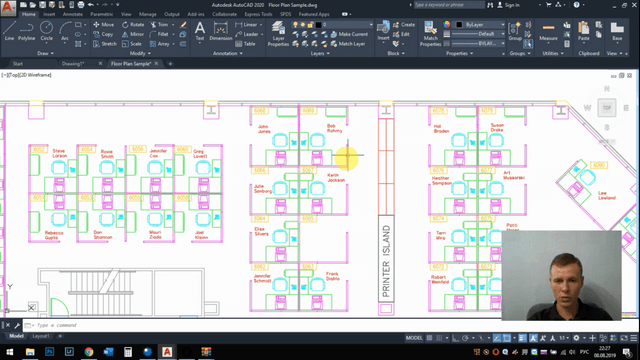This screenshot has width=640, height=360.
Task: Expand the Draw panel
Action: [x=45, y=53]
